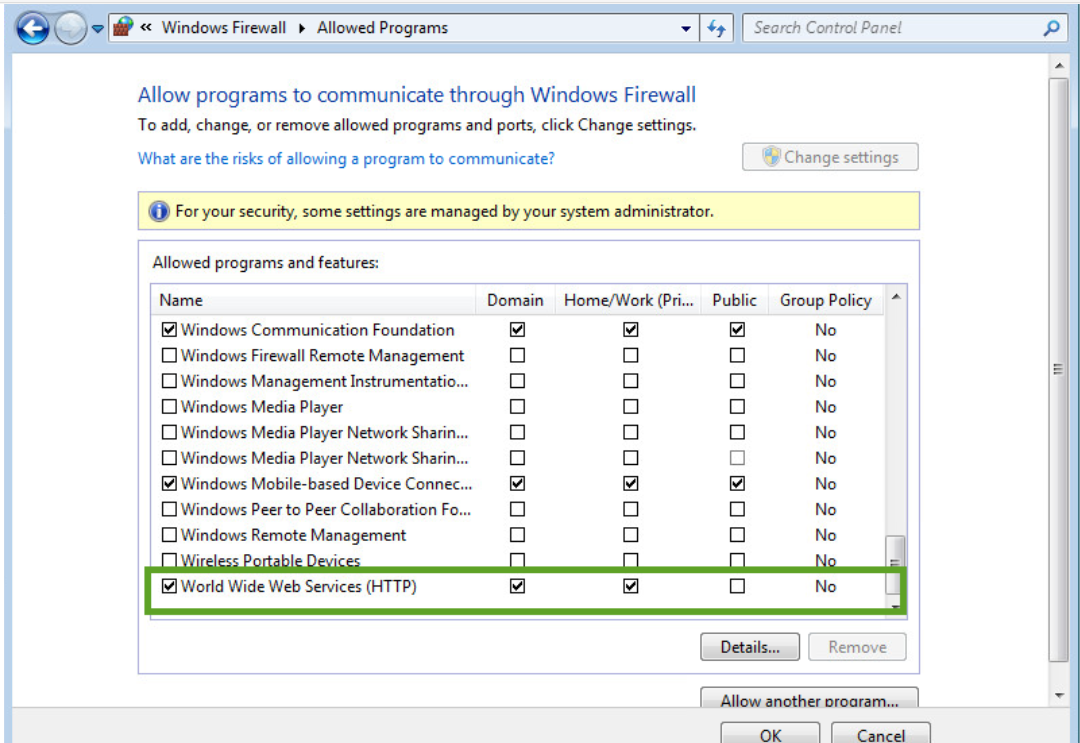Click the list scroll up arrow
Screen dimensions: 1080x743
(x=896, y=297)
